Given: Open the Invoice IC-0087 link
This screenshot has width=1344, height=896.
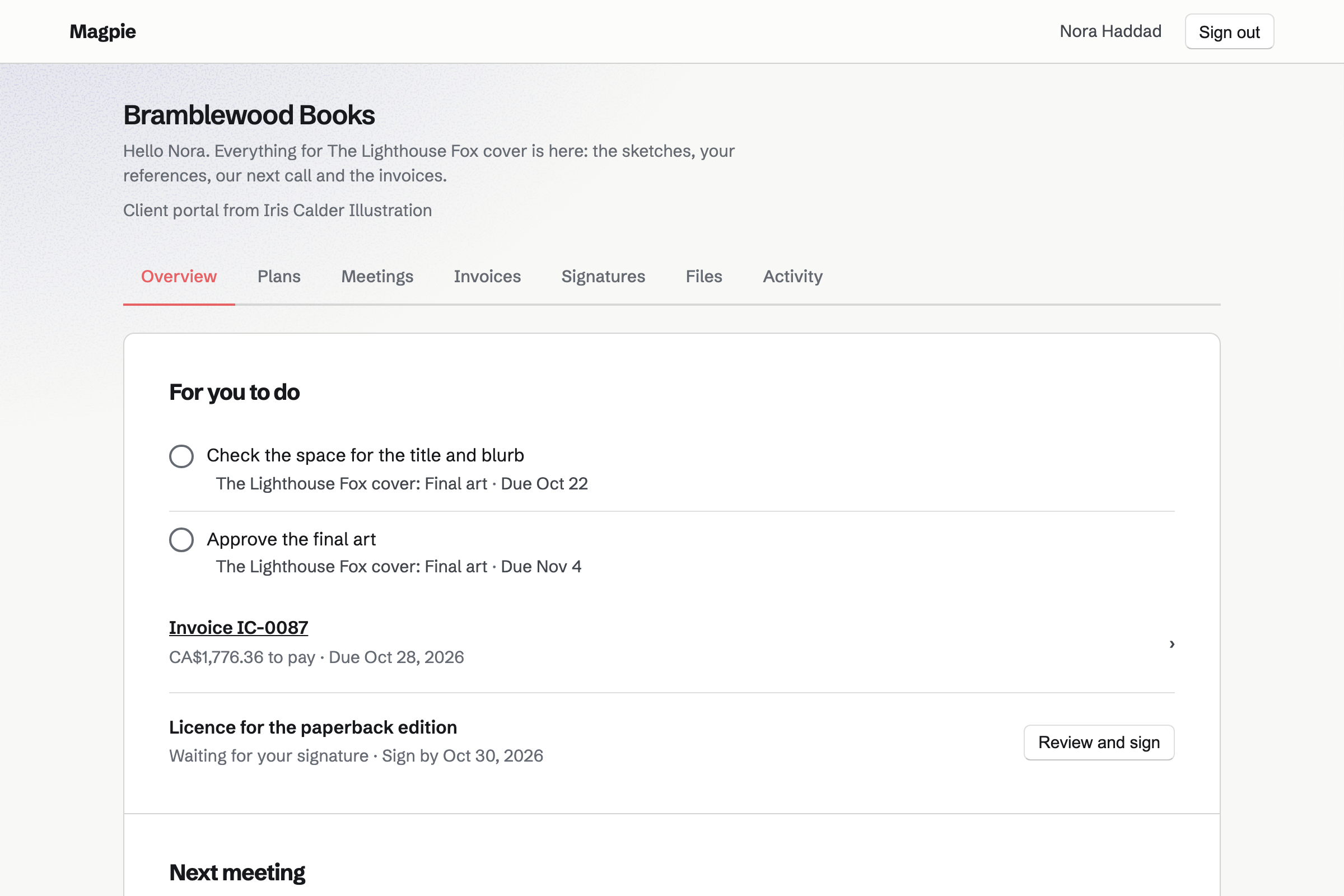Looking at the screenshot, I should (x=239, y=627).
